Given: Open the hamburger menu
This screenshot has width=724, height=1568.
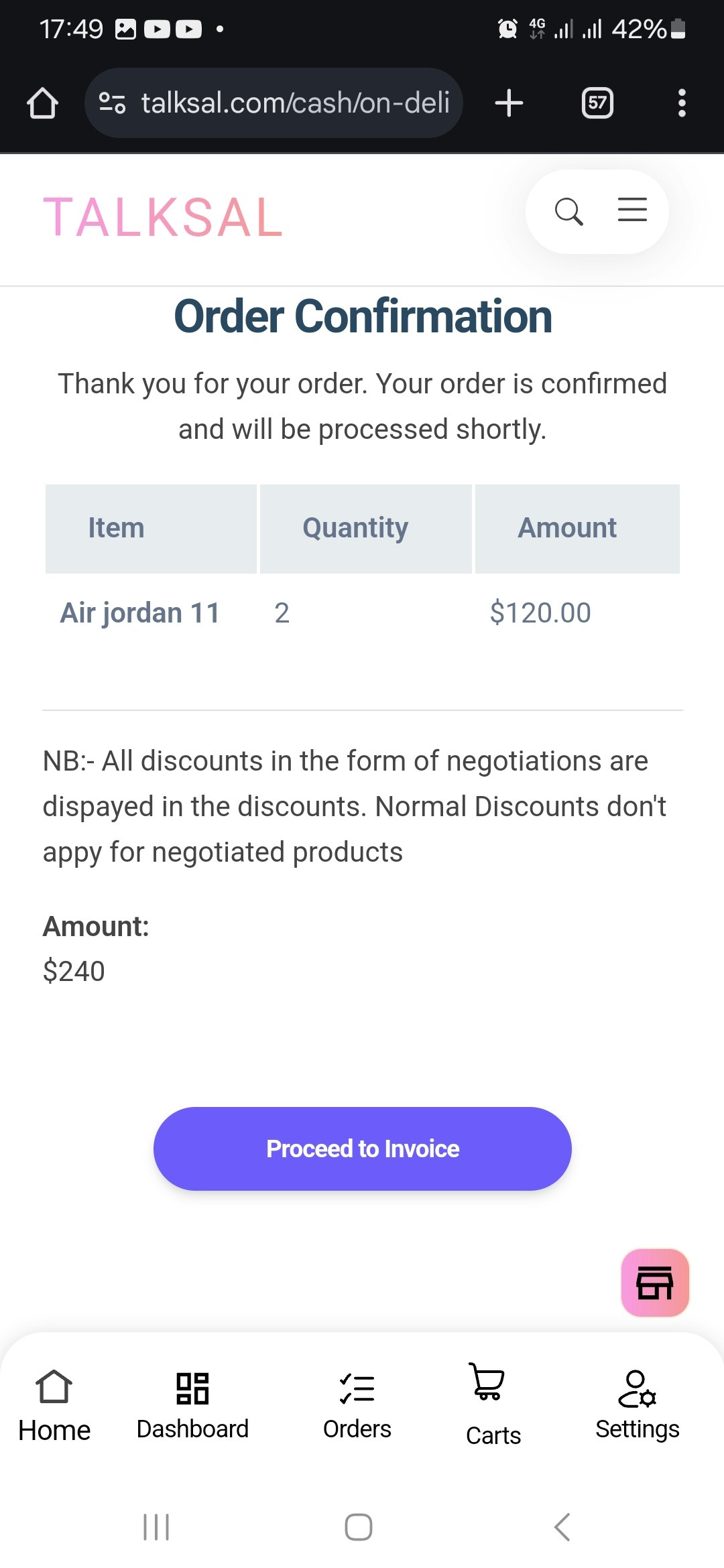Looking at the screenshot, I should pyautogui.click(x=631, y=210).
